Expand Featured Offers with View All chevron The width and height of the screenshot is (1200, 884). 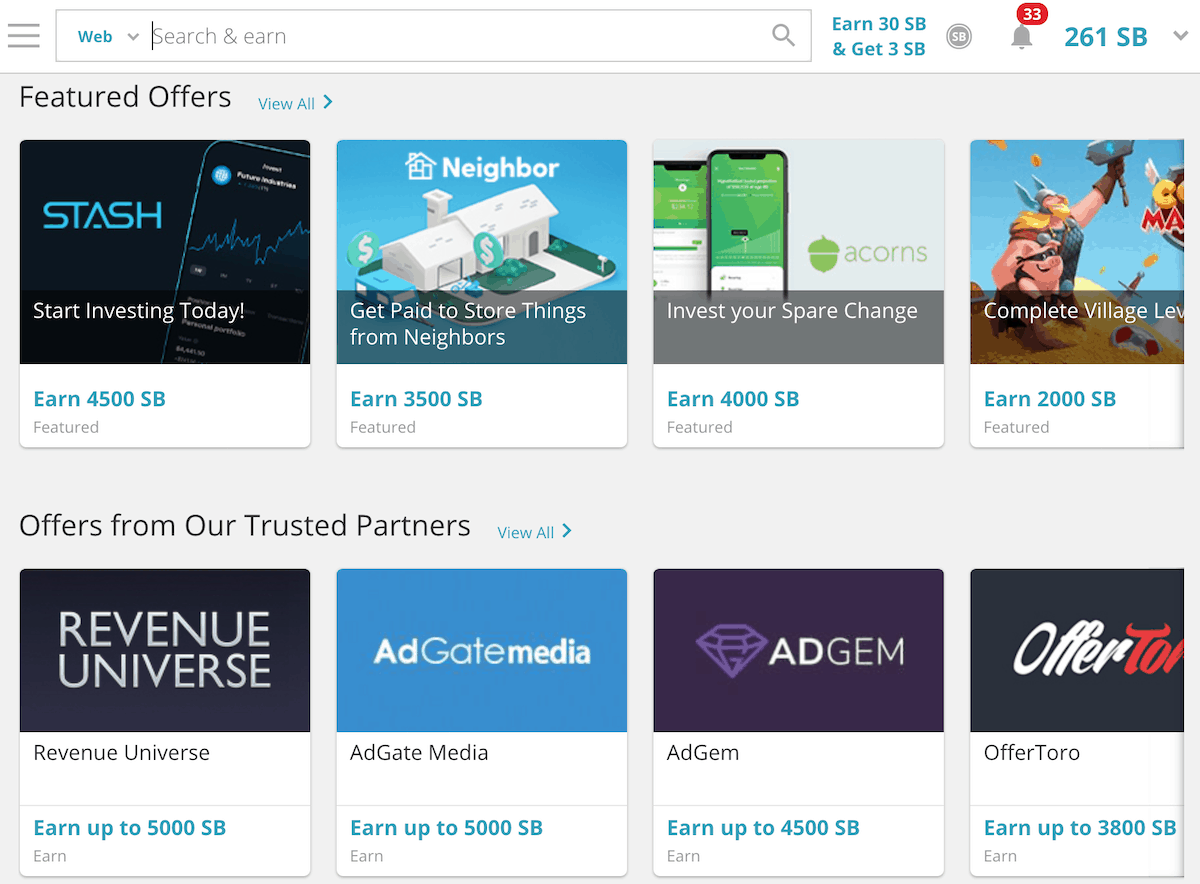pos(295,102)
